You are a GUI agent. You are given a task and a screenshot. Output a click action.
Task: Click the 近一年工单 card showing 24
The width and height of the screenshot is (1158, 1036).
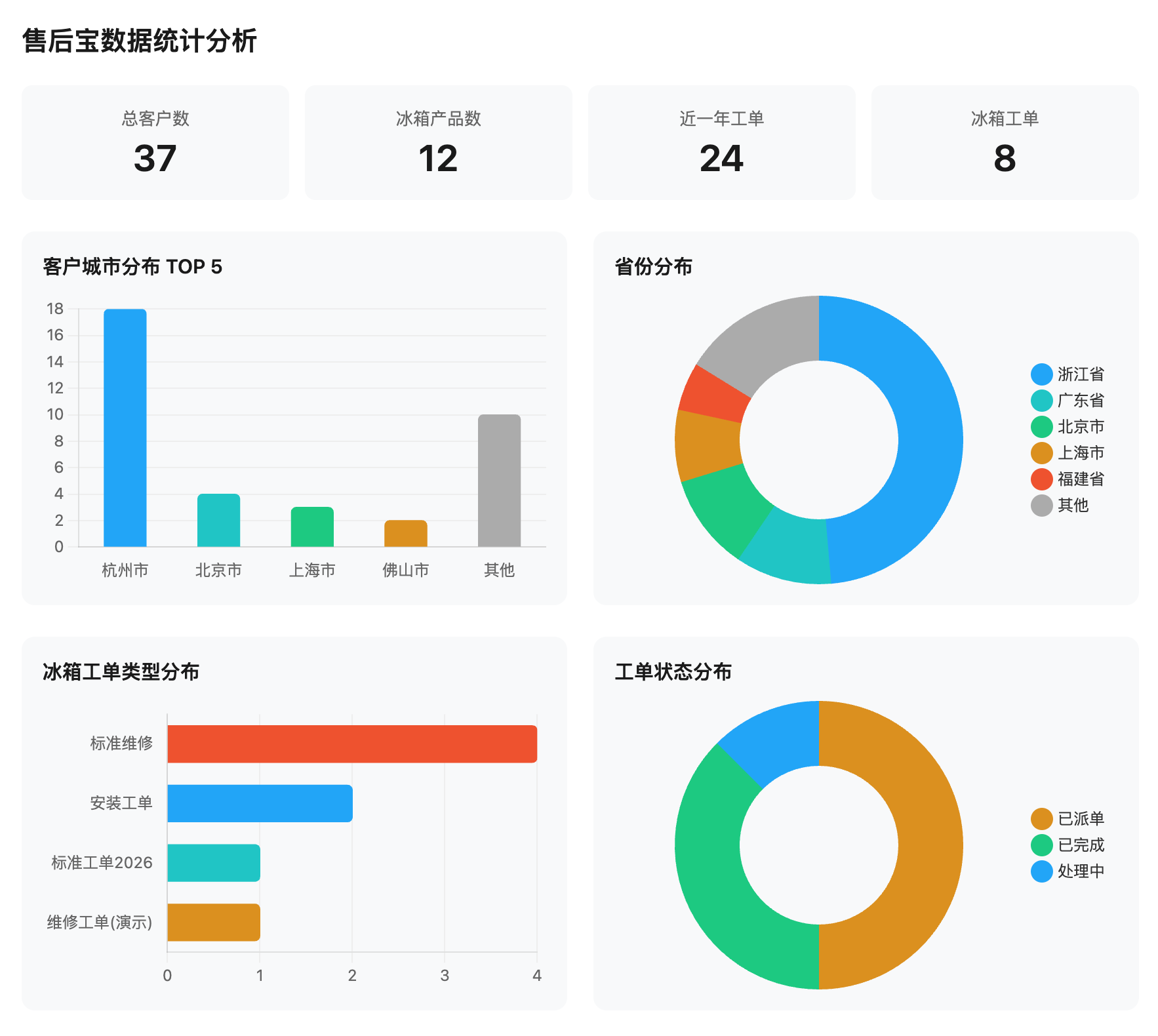tap(722, 142)
